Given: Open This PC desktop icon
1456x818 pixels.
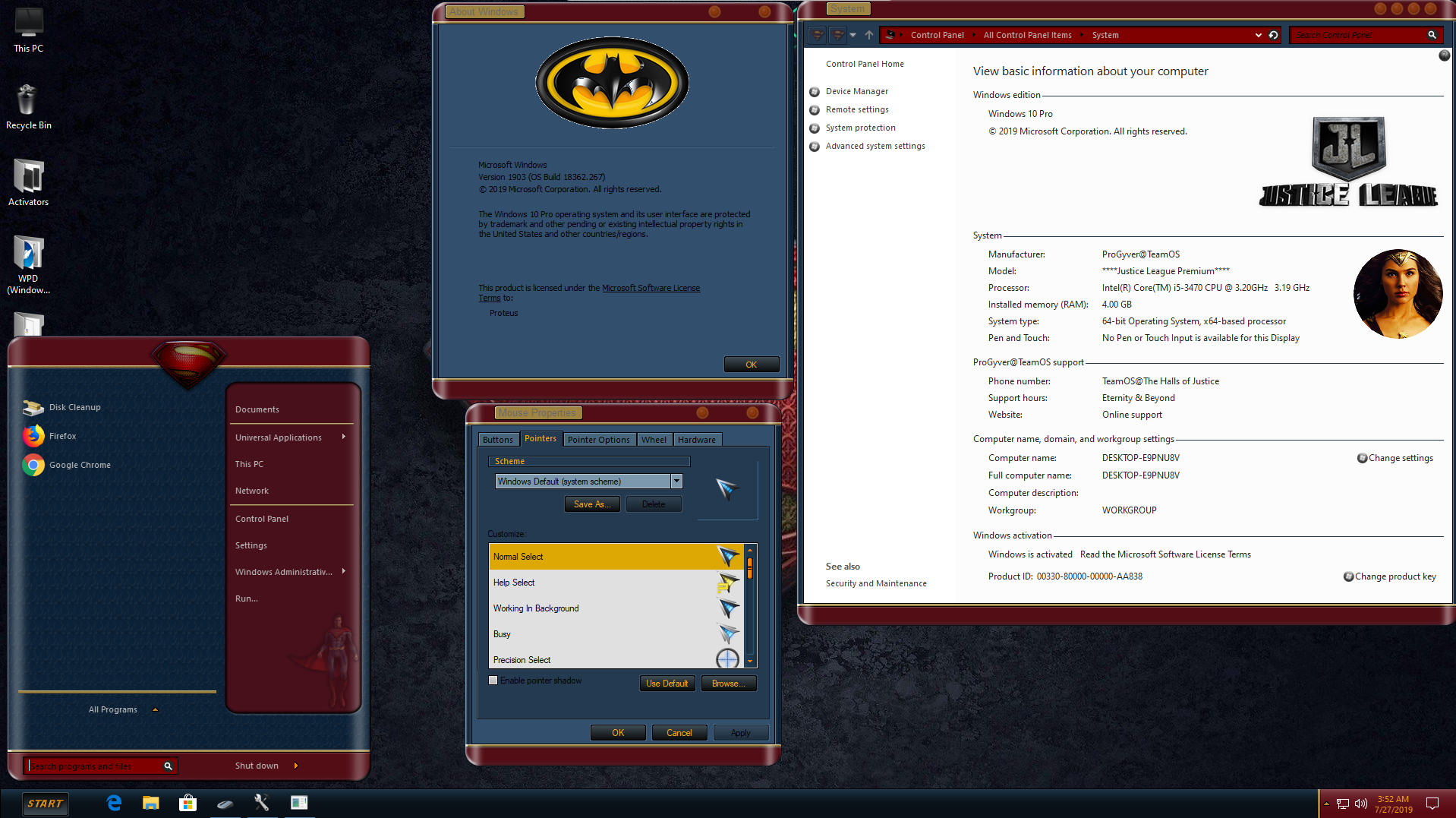Looking at the screenshot, I should pyautogui.click(x=29, y=30).
